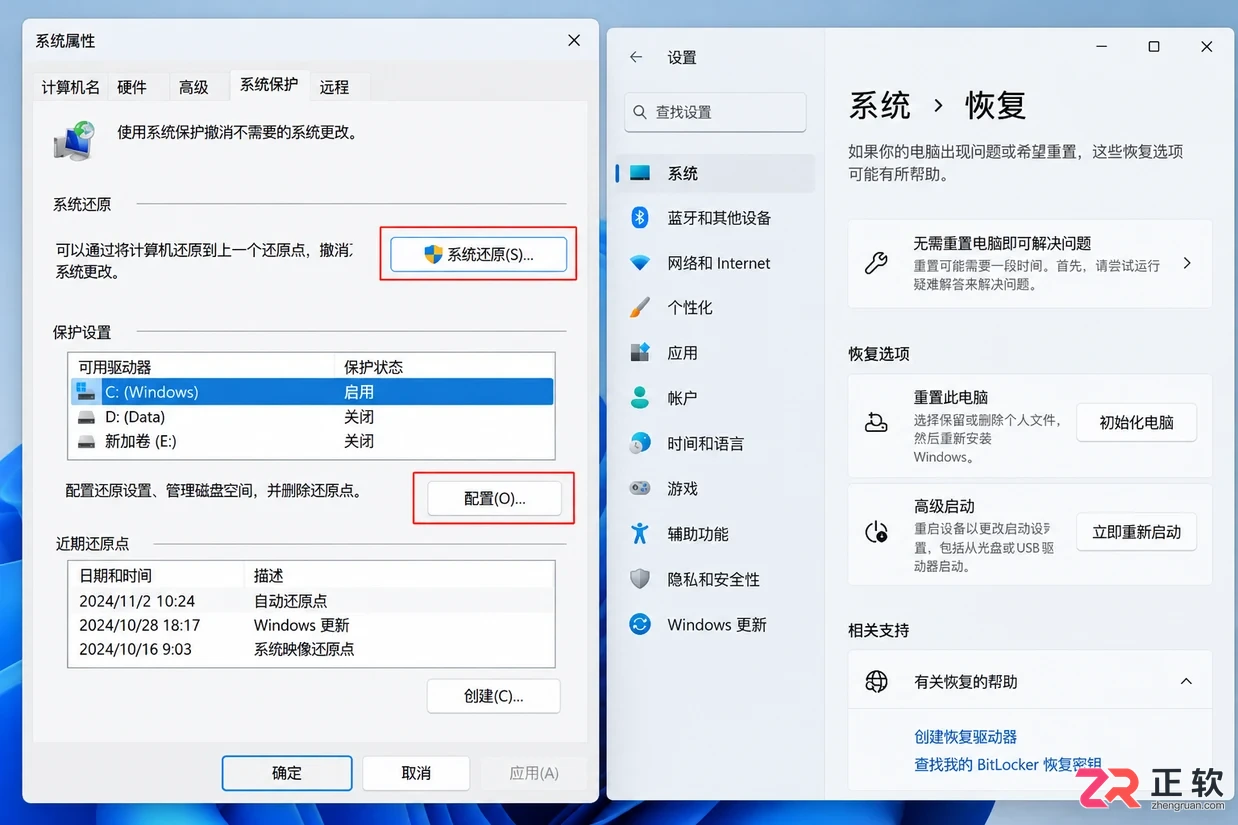Click the 查找设置 search field
The width and height of the screenshot is (1238, 825).
pyautogui.click(x=715, y=112)
